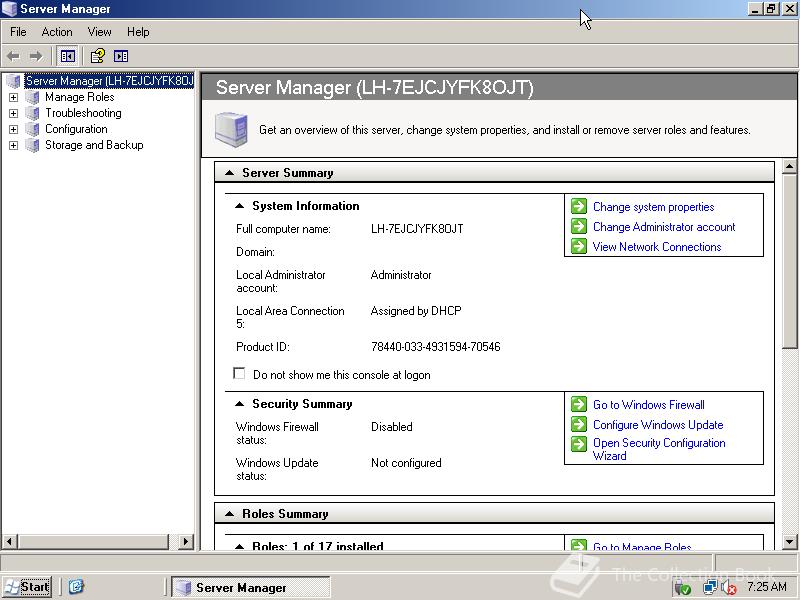
Task: Click the quick launch icon next to Start
Action: pyautogui.click(x=76, y=587)
